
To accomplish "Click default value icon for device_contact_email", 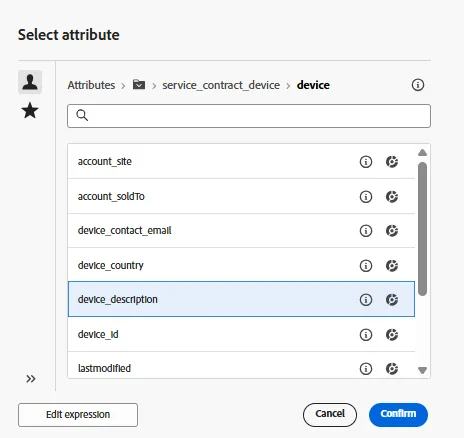I will pos(392,231).
